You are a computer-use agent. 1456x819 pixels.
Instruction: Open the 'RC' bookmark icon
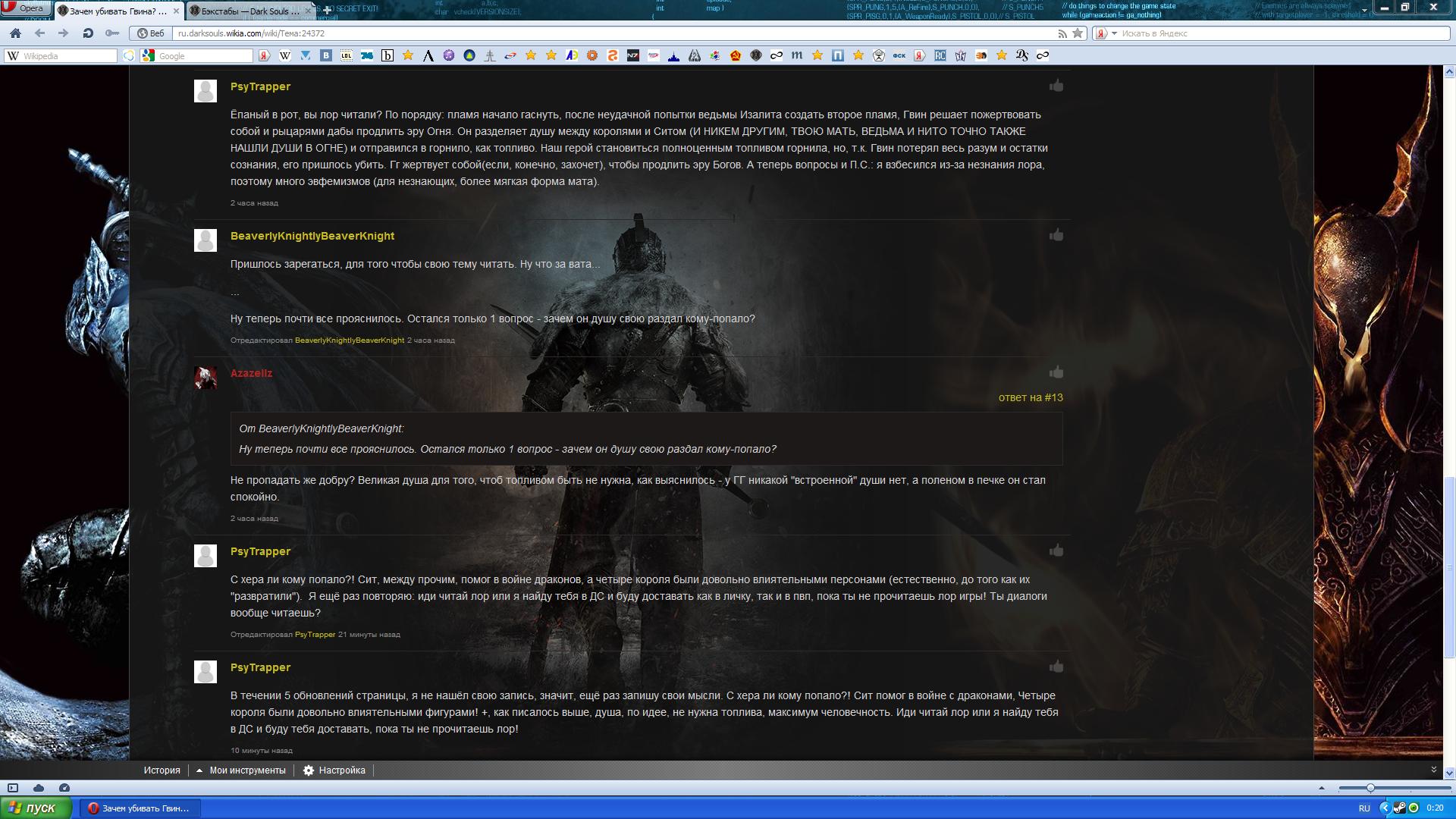click(x=940, y=55)
